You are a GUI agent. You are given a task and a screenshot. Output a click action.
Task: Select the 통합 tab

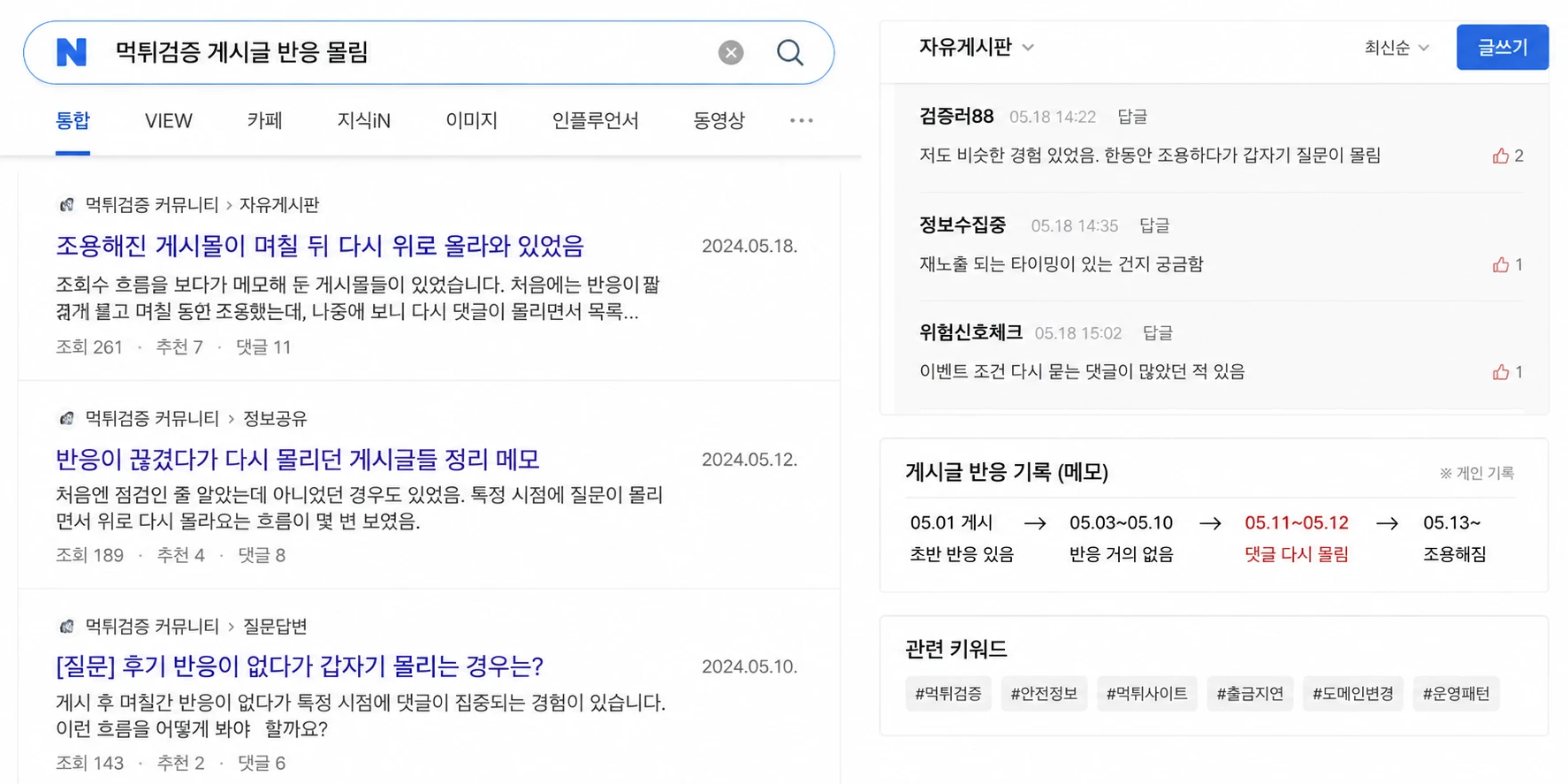[x=72, y=120]
